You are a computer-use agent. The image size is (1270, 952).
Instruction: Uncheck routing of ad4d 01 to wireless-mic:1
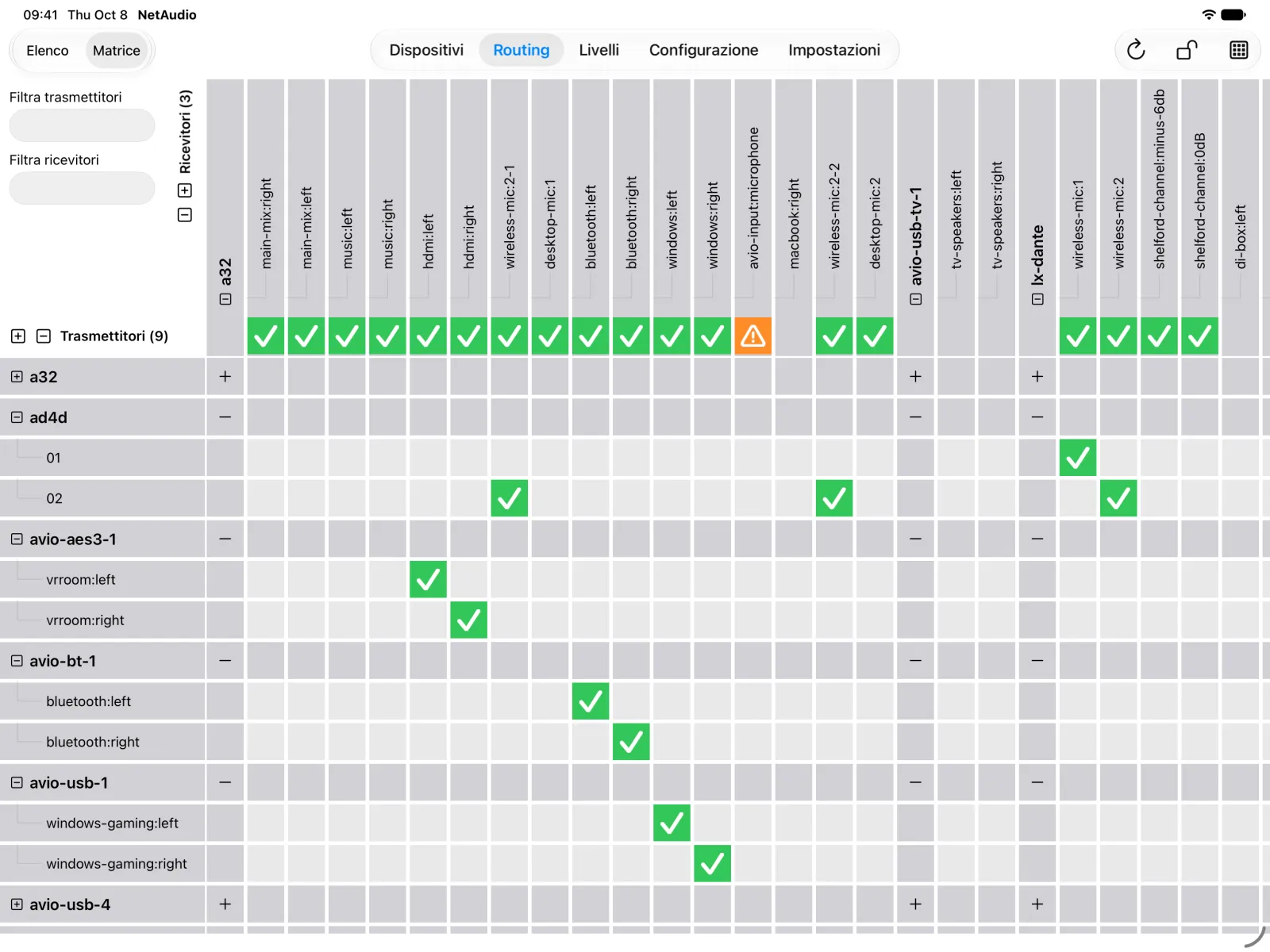[1078, 458]
